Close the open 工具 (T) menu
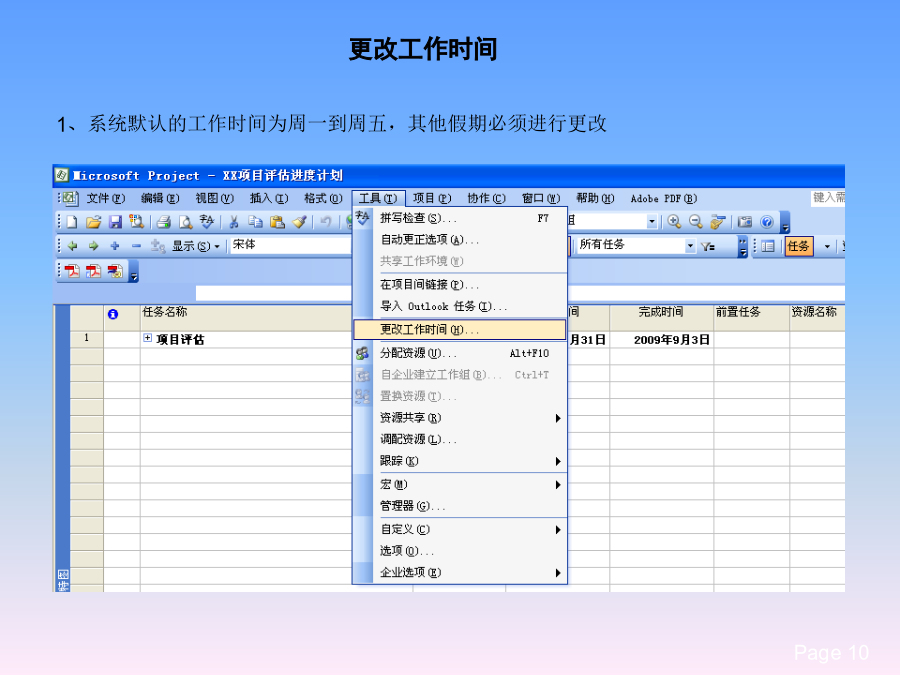 pos(378,199)
